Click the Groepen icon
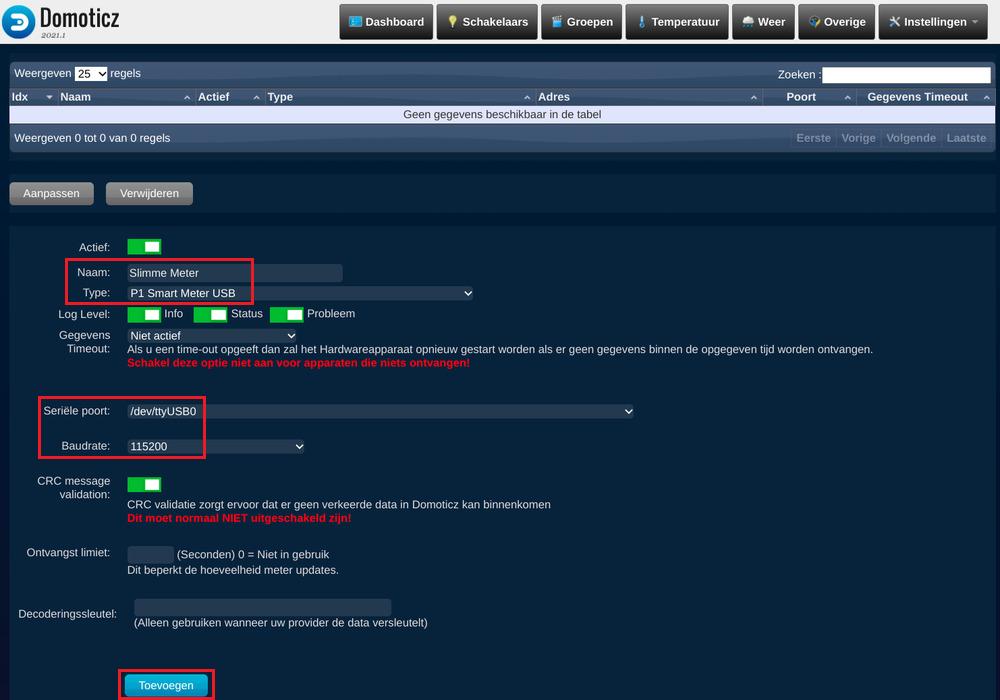The height and width of the screenshot is (700, 1000). pos(557,22)
